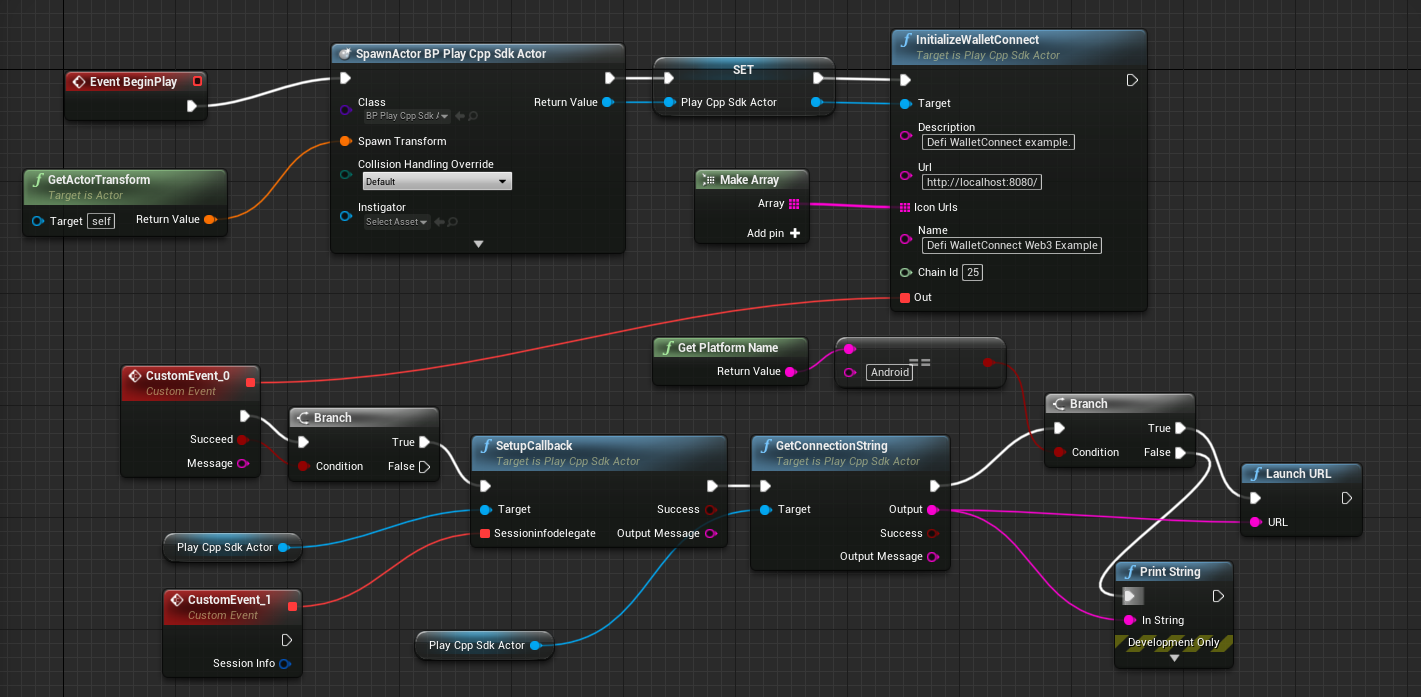Select the InitializeWalletConnect node title
The image size is (1421, 697).
[x=977, y=40]
